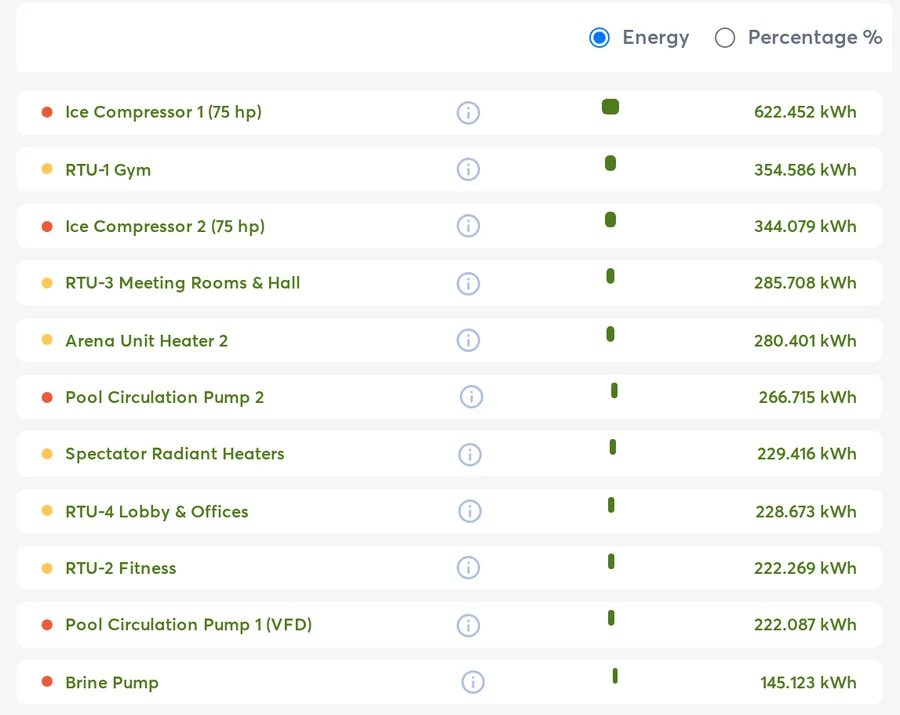
Task: Click the 222.087 kWh value
Action: click(x=805, y=624)
